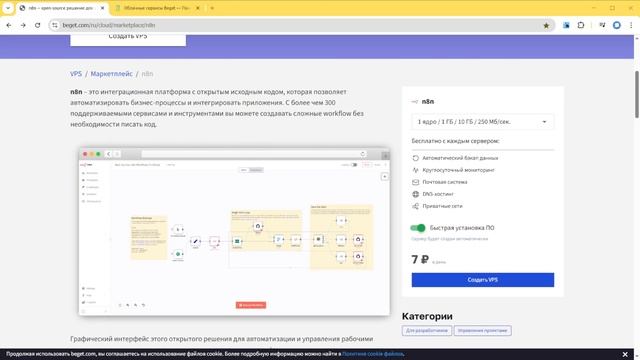Switch to the n8n open-source tab
The image size is (640, 360).
click(x=62, y=8)
